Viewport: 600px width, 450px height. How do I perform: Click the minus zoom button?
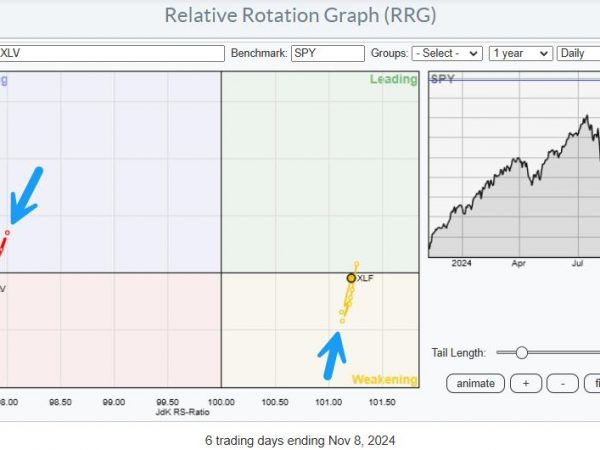(562, 383)
